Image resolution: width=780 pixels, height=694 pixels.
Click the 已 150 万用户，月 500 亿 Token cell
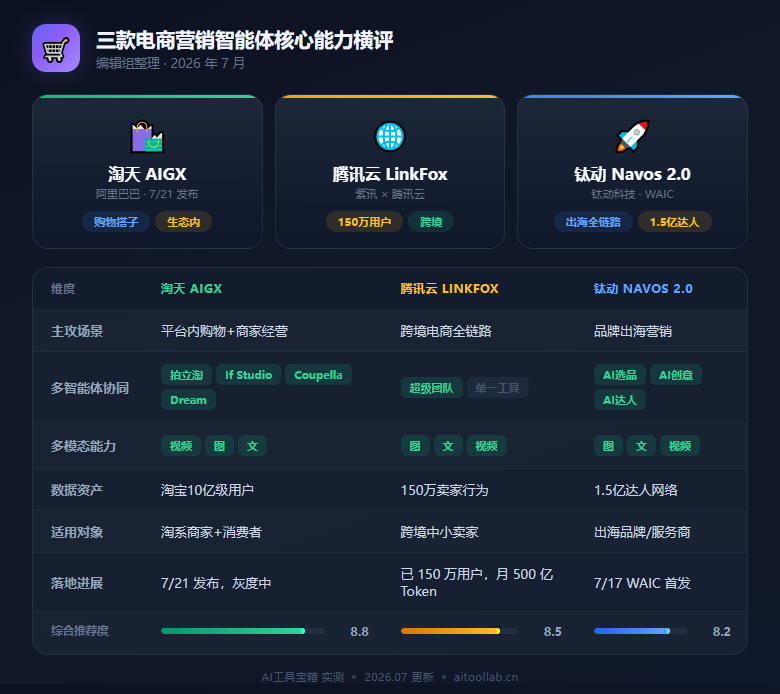[x=477, y=583]
